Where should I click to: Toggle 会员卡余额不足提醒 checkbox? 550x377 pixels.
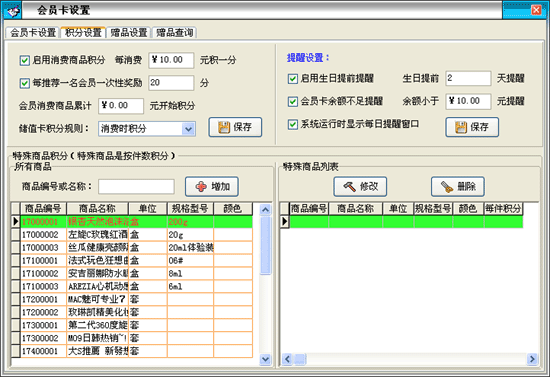pyautogui.click(x=293, y=101)
